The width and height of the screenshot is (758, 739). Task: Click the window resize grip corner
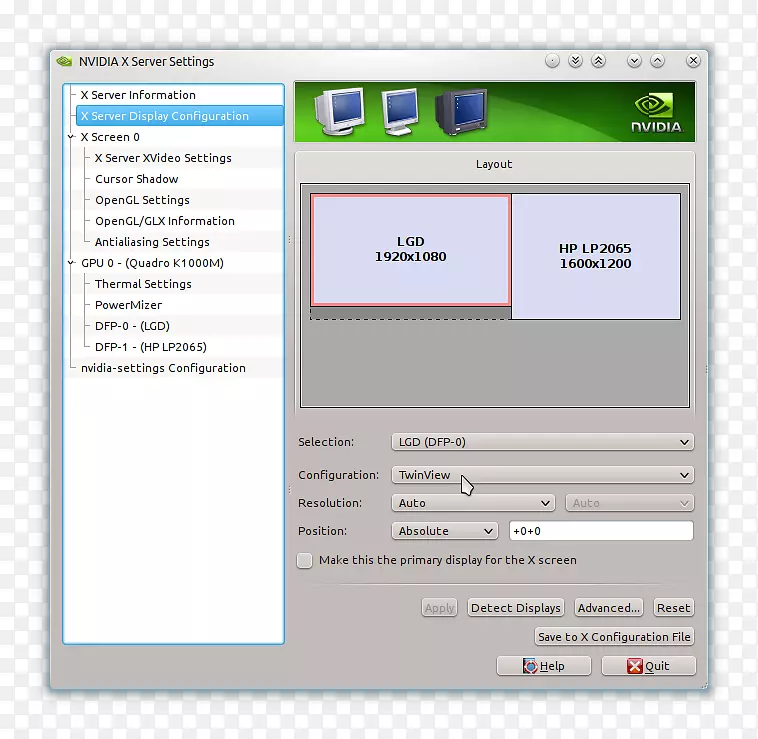[704, 685]
